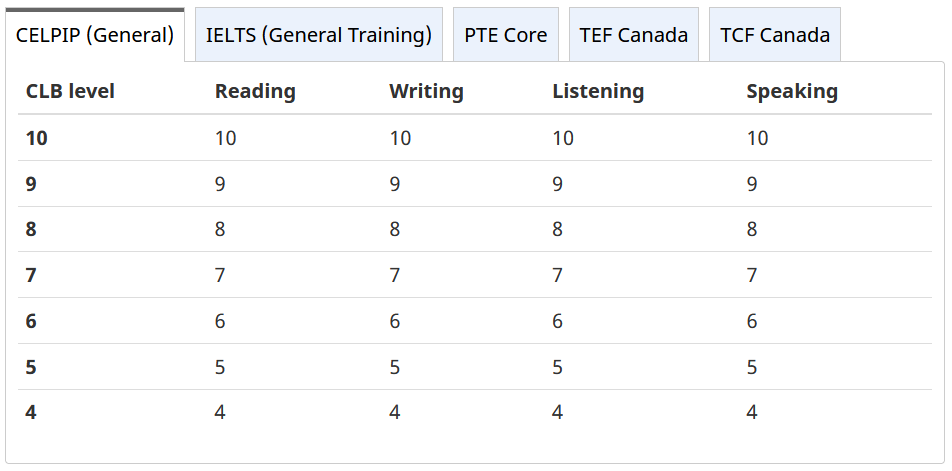The image size is (952, 471).
Task: Open the PTE Core tab
Action: [506, 35]
